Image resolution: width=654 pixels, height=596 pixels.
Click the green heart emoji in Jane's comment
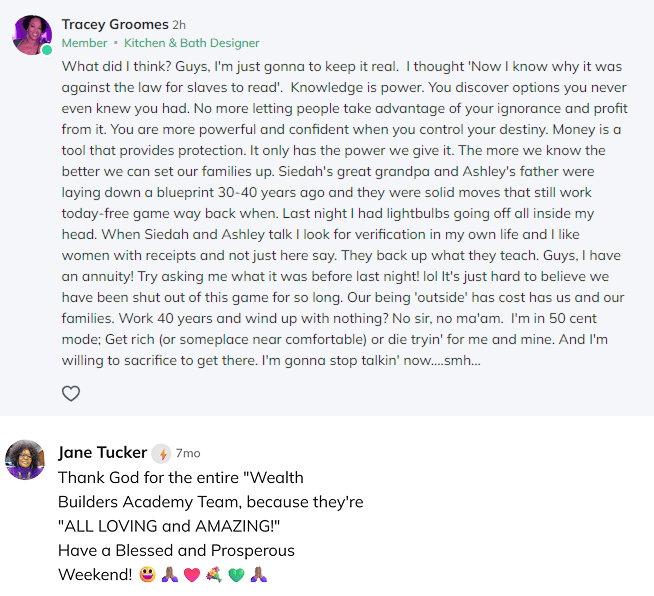pos(234,575)
